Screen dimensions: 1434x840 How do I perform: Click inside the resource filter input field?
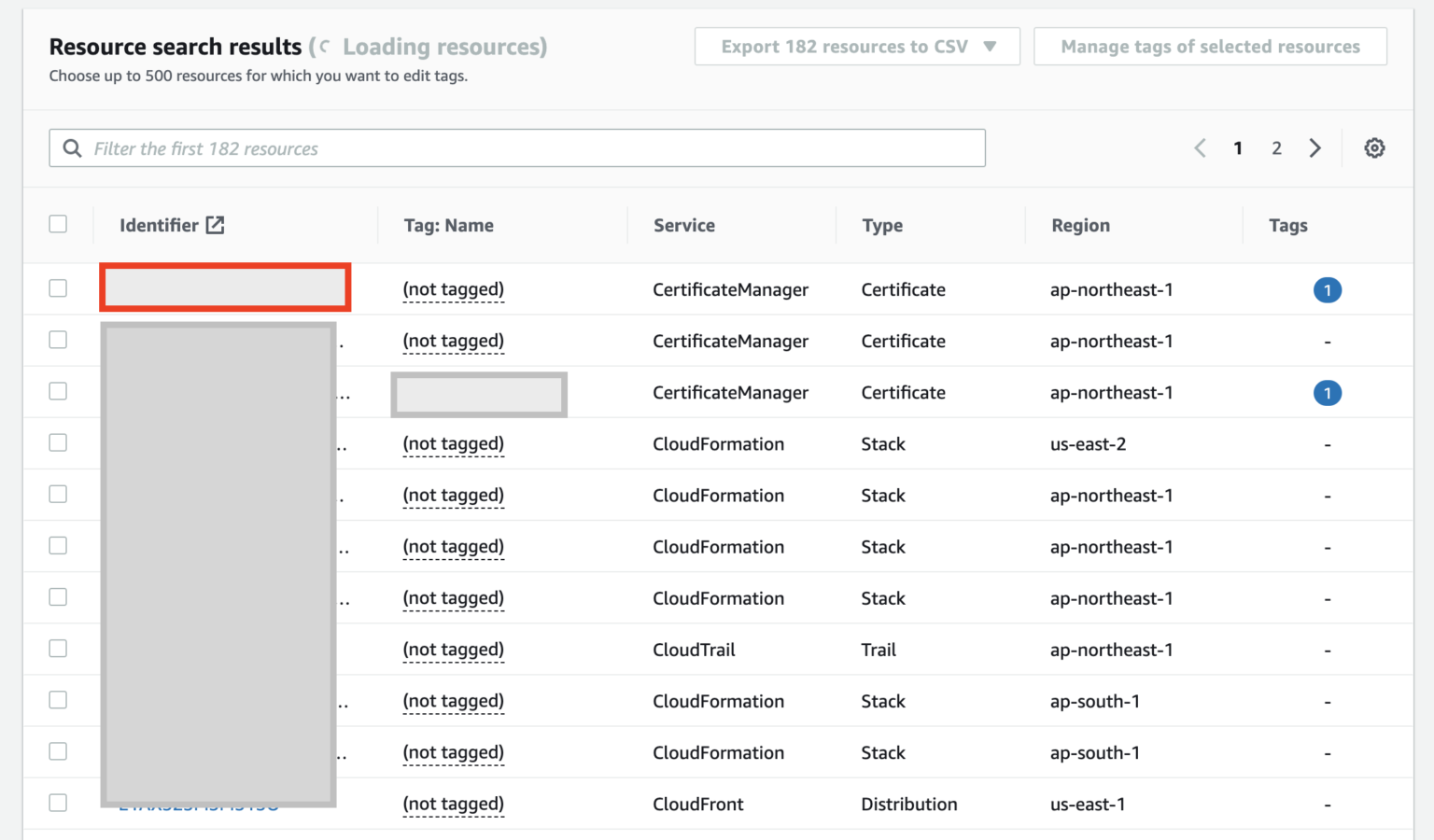(x=516, y=147)
